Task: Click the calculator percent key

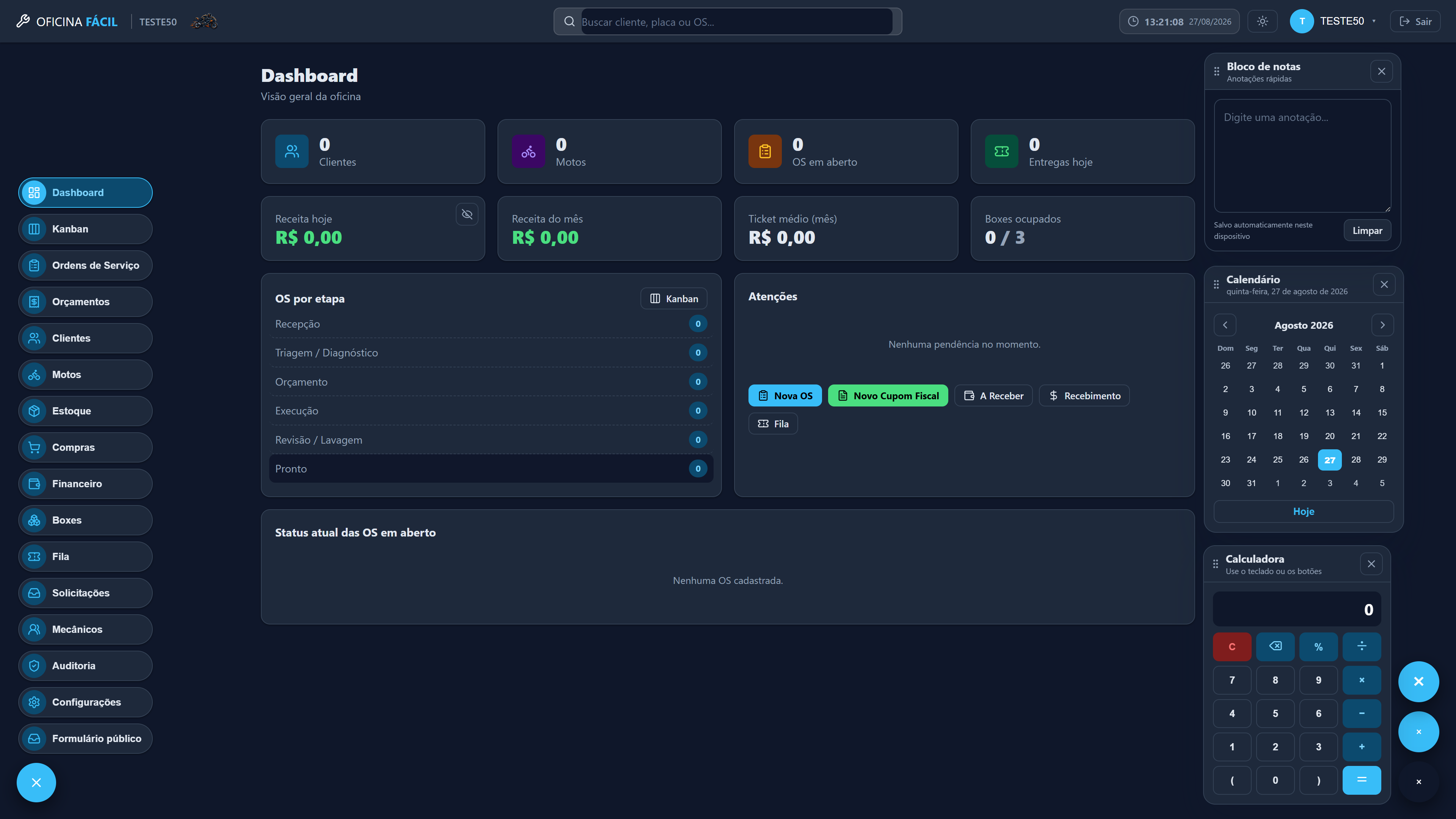Action: 1318,646
